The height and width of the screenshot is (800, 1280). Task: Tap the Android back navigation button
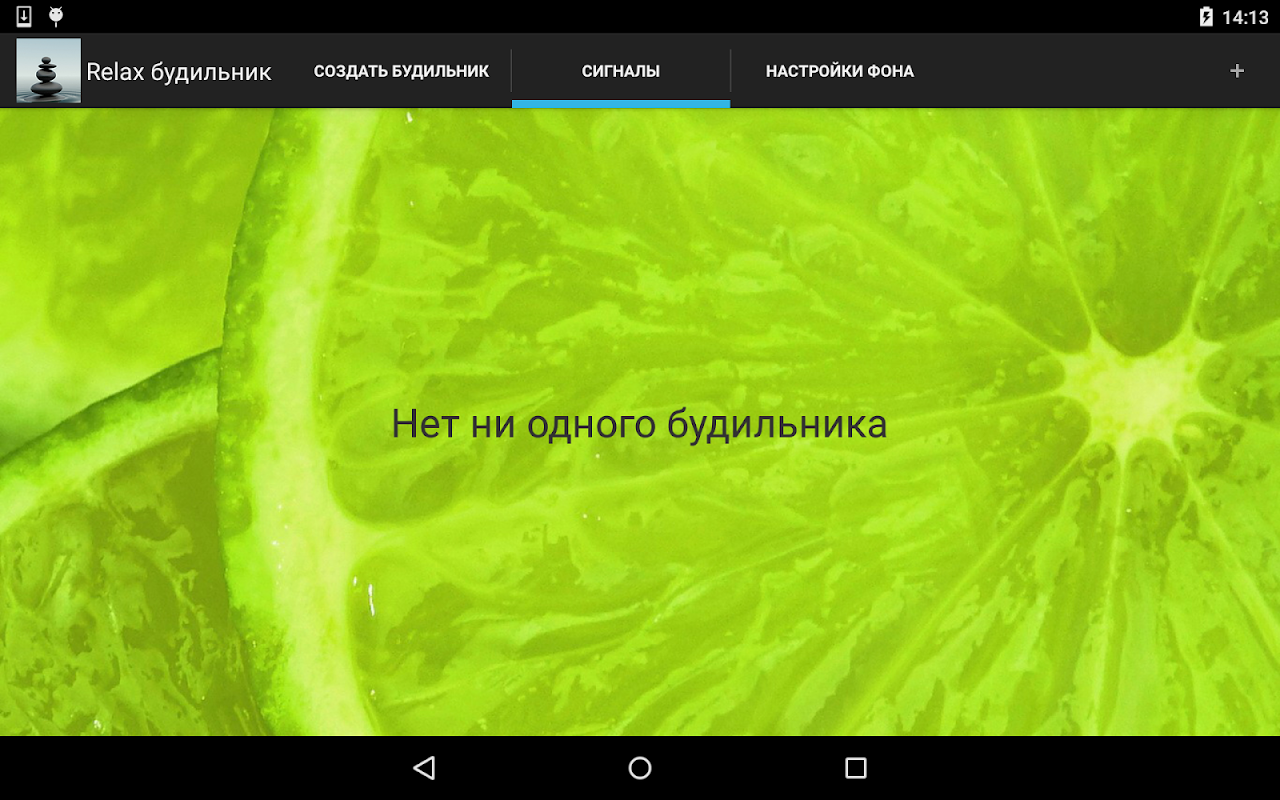[x=424, y=768]
